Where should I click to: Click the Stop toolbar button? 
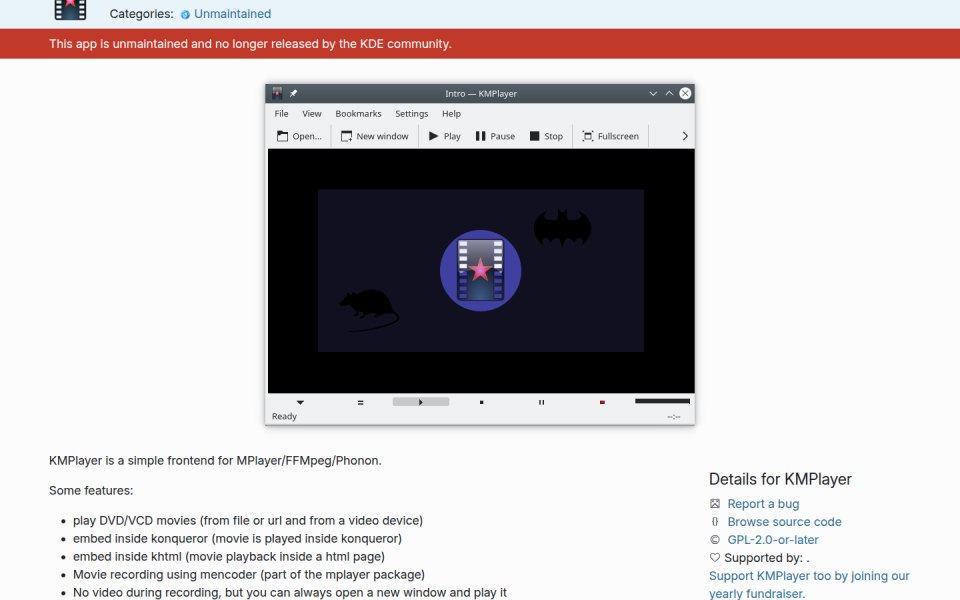coord(546,136)
